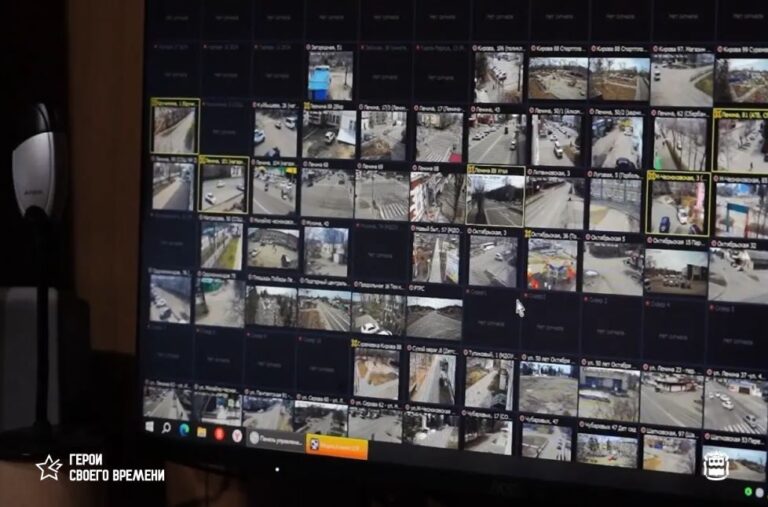Click the taskbar search magnifier icon
768x507 pixels.
tap(168, 429)
